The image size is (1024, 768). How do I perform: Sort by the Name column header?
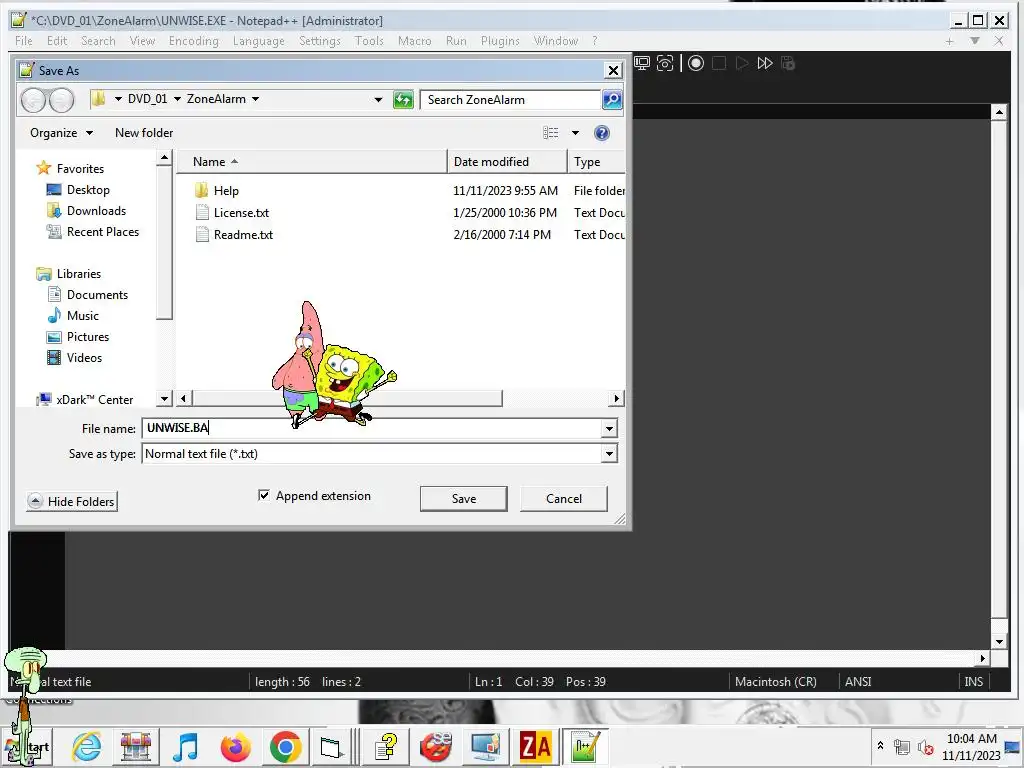312,162
